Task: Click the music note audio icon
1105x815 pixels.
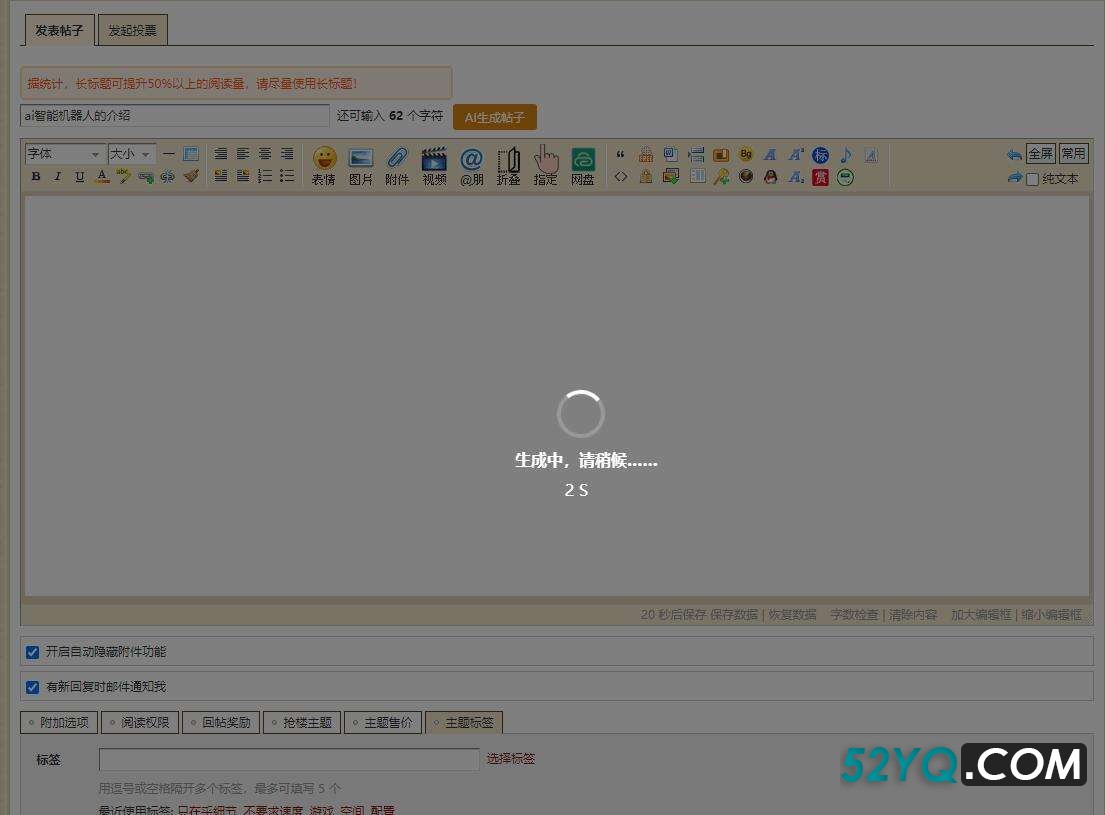Action: [x=846, y=154]
